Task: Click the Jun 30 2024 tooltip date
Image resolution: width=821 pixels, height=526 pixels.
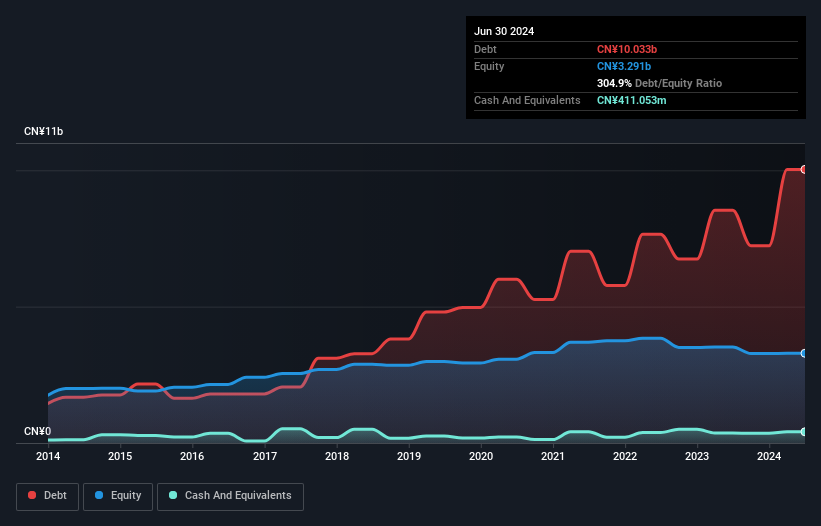Action: pyautogui.click(x=504, y=31)
